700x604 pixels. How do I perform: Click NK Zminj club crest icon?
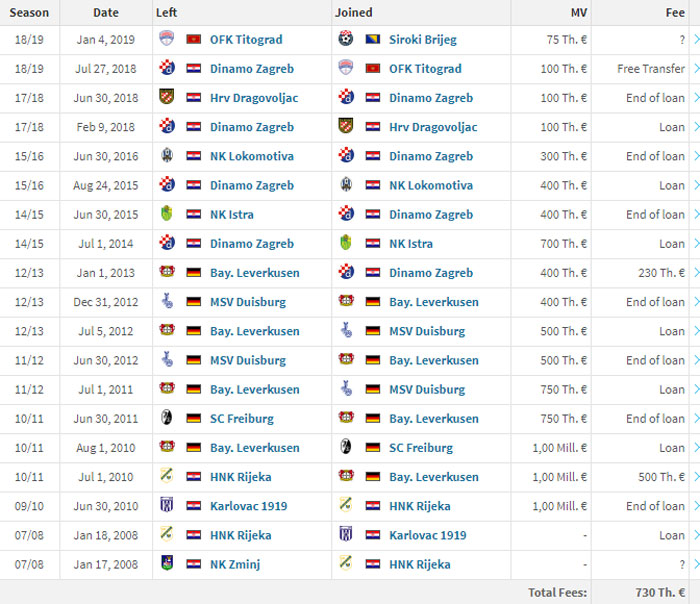[167, 563]
